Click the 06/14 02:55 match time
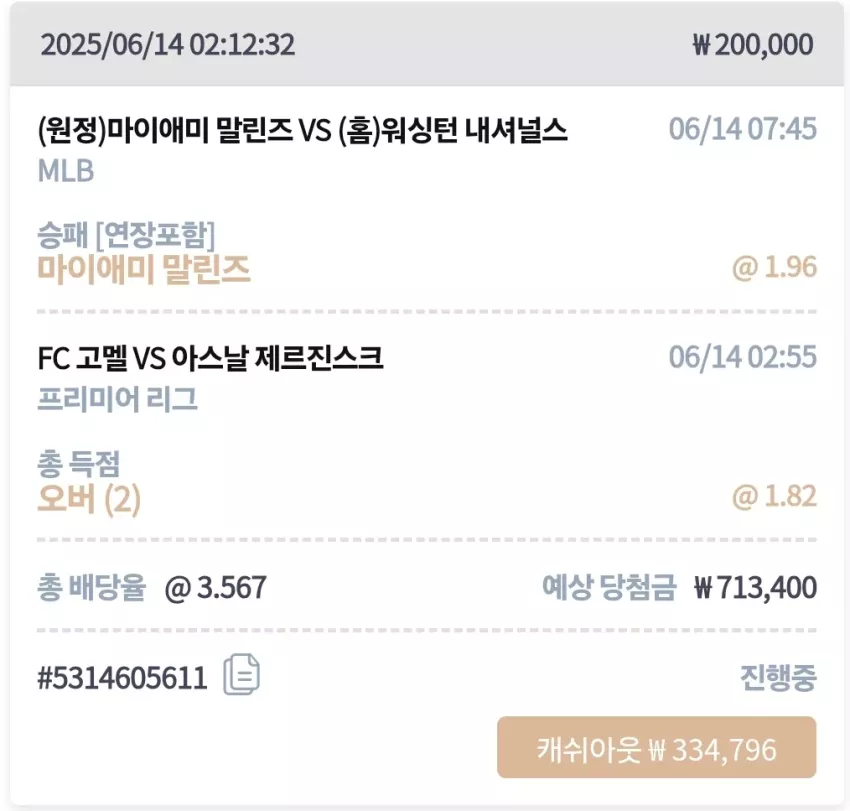The width and height of the screenshot is (850, 811). click(743, 357)
